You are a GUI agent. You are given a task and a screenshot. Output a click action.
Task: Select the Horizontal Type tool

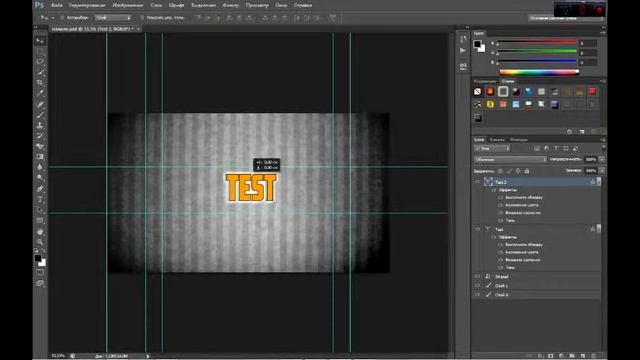coord(40,200)
